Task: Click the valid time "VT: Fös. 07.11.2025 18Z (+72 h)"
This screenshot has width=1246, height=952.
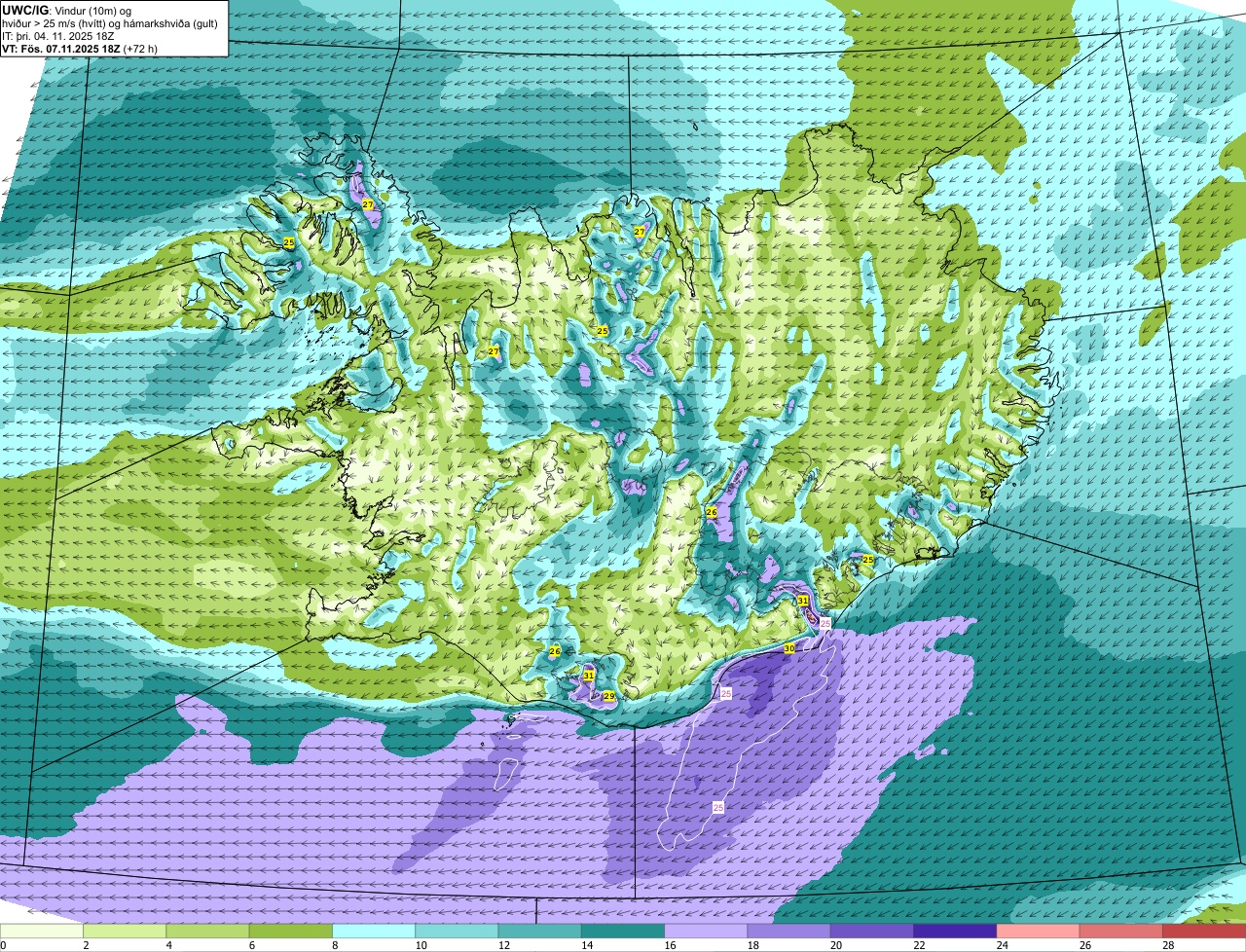Action: pyautogui.click(x=80, y=48)
